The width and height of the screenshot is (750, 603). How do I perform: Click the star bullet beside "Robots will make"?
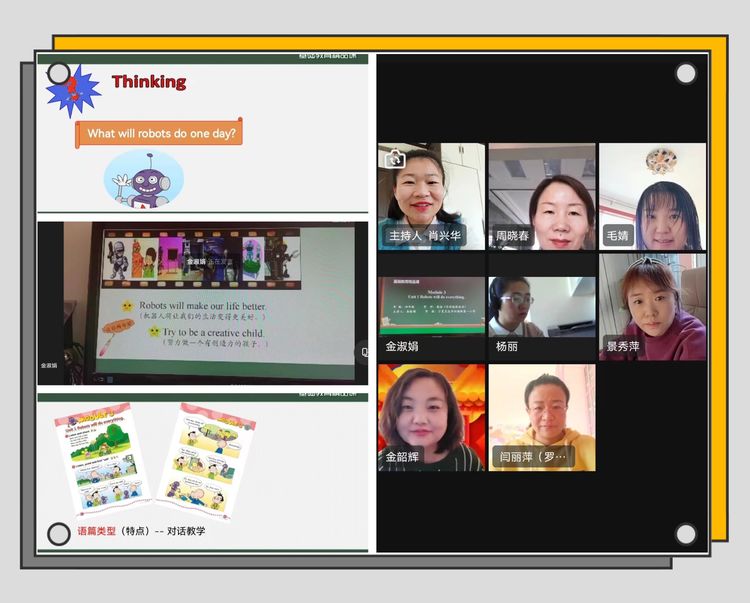[x=127, y=305]
